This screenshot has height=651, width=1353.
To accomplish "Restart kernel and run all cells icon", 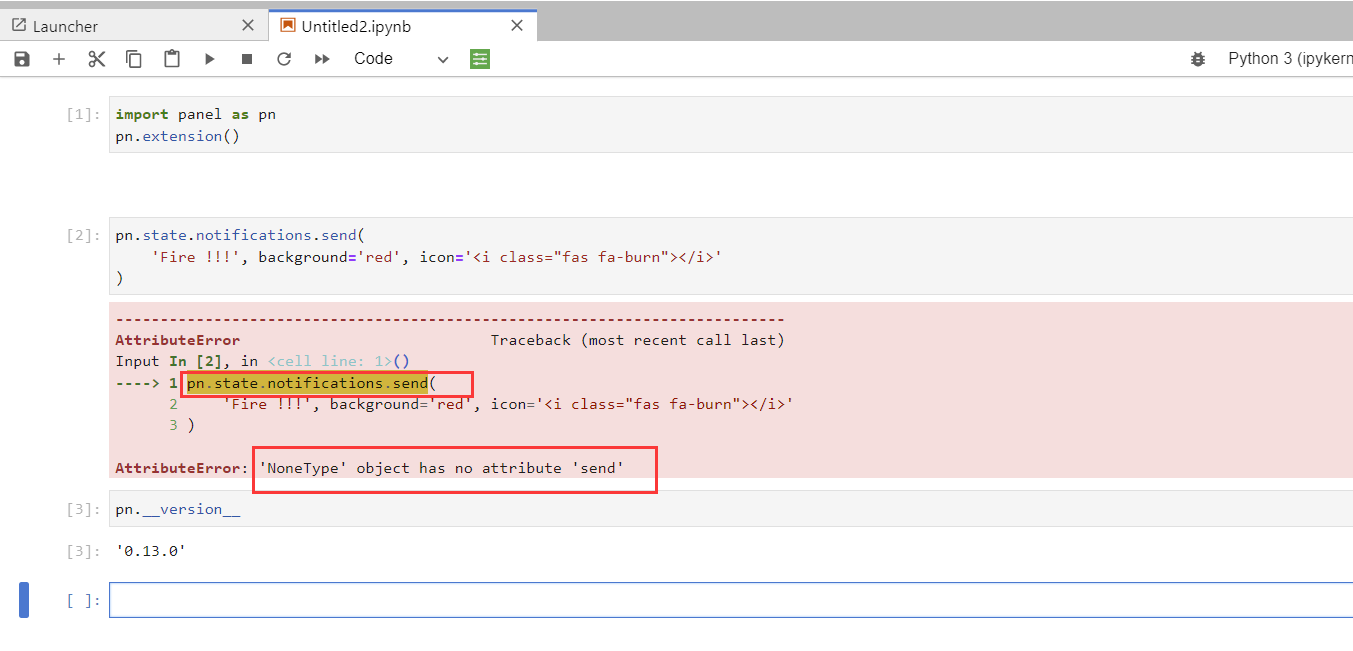I will [322, 59].
